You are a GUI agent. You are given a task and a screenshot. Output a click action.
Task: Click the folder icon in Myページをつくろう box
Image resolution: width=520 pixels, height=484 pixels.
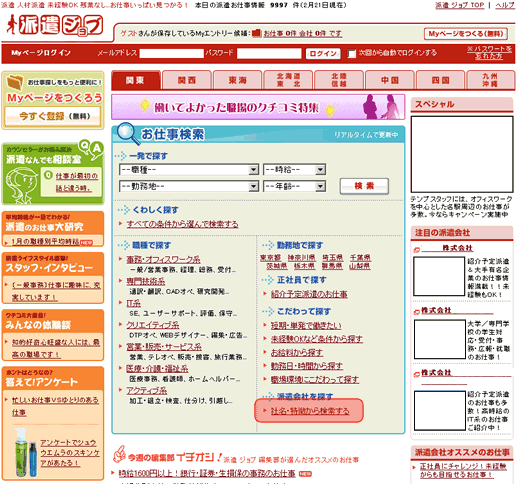coord(15,82)
